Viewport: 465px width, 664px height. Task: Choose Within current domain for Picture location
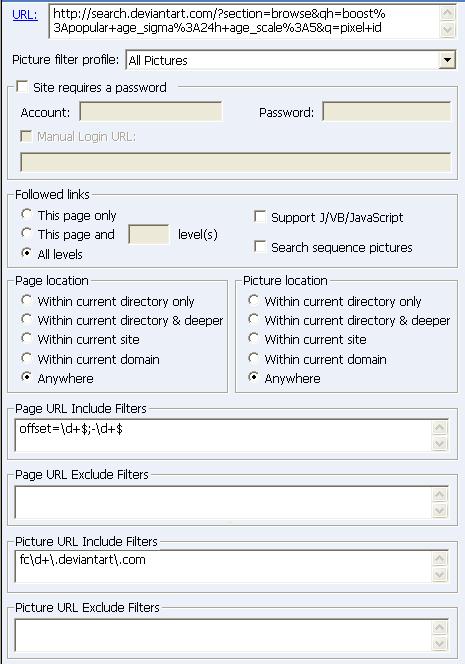(254, 358)
